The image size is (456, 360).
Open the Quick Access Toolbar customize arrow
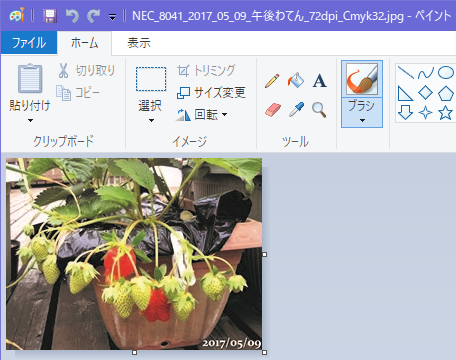pyautogui.click(x=113, y=17)
